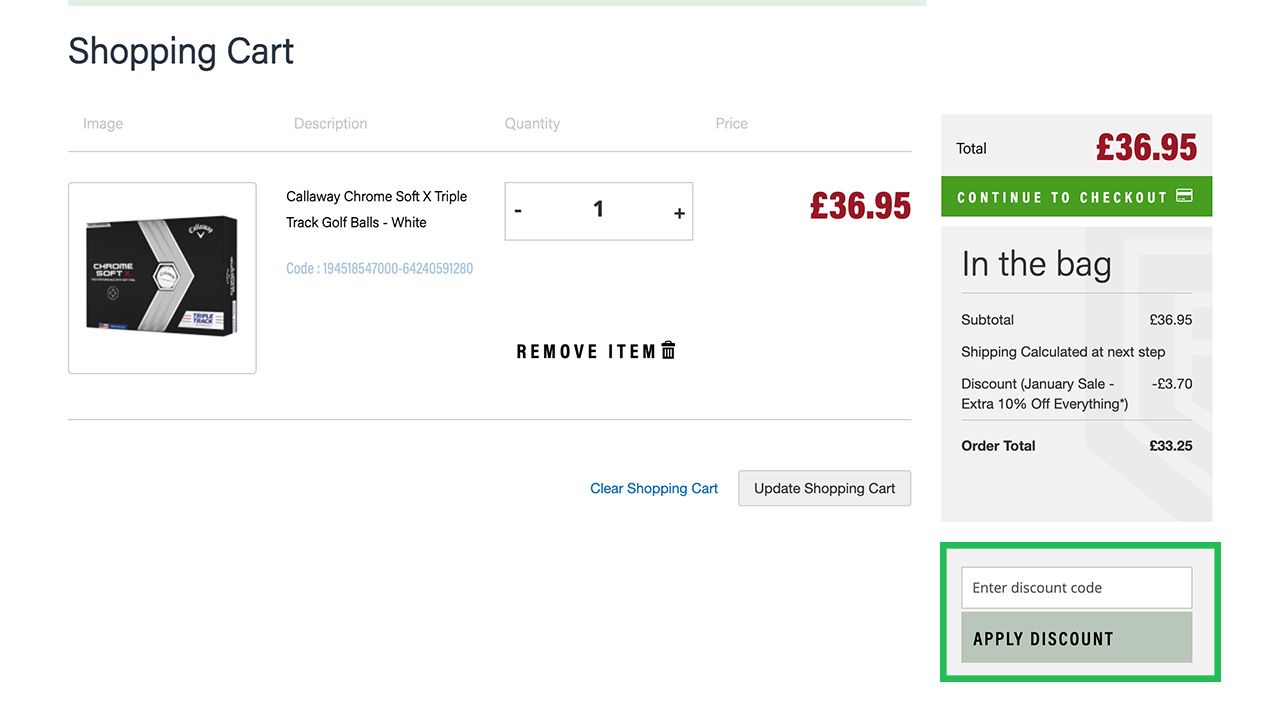Screen dimensions: 1280x720
Task: Click the credit card icon on checkout button
Action: [1184, 196]
